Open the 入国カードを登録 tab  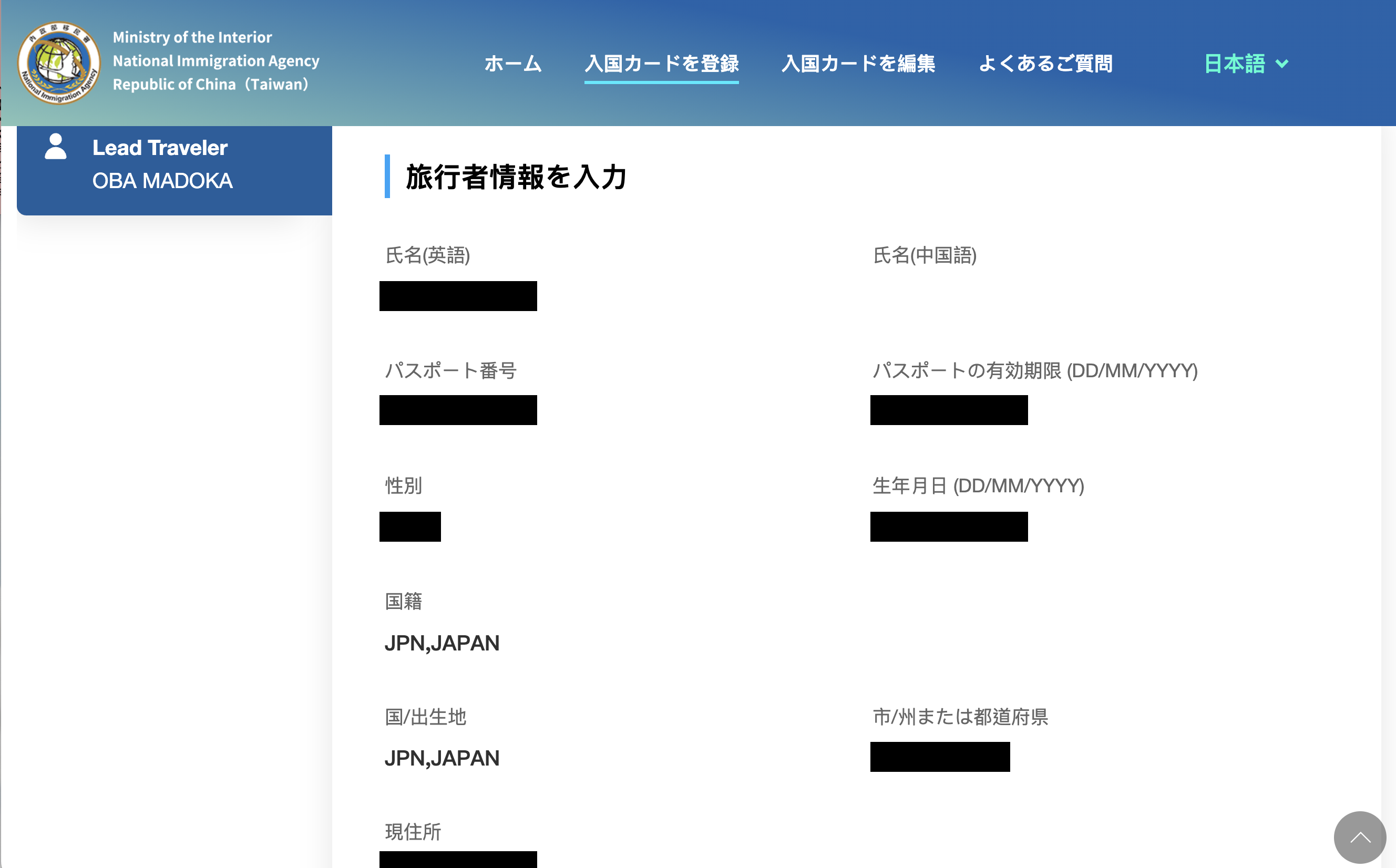[661, 64]
